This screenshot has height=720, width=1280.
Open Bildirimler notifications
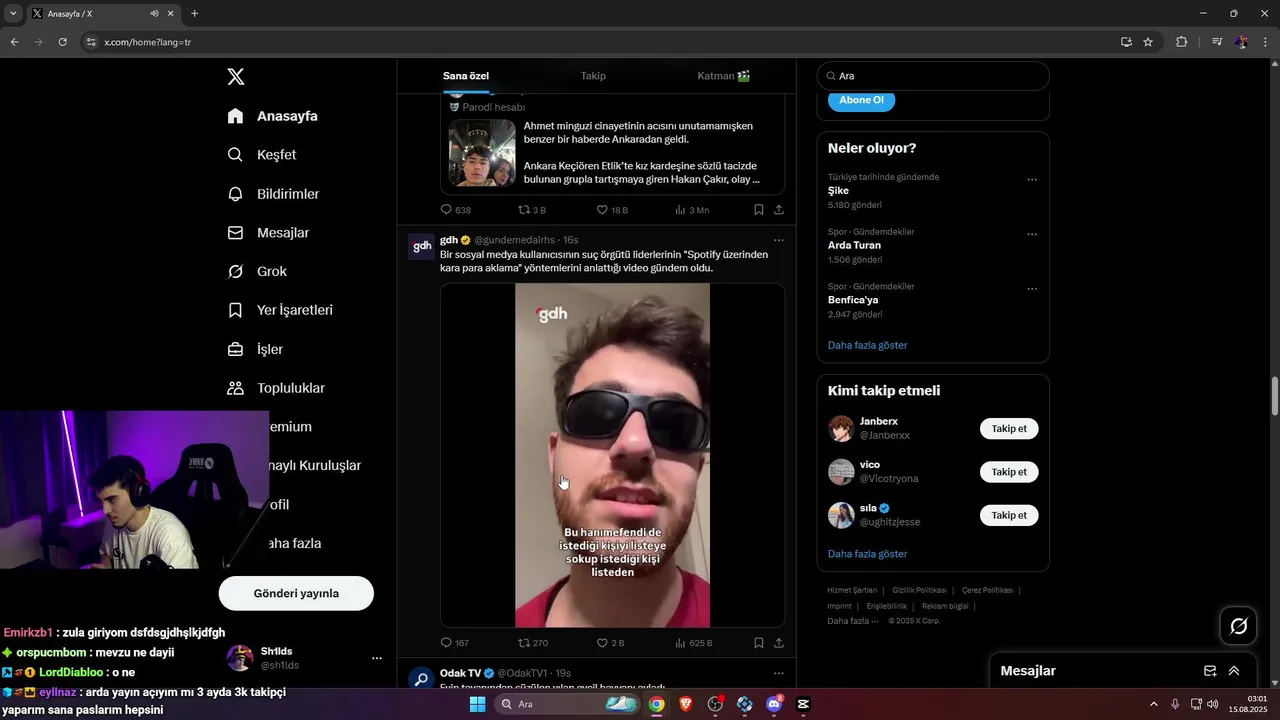click(x=273, y=194)
